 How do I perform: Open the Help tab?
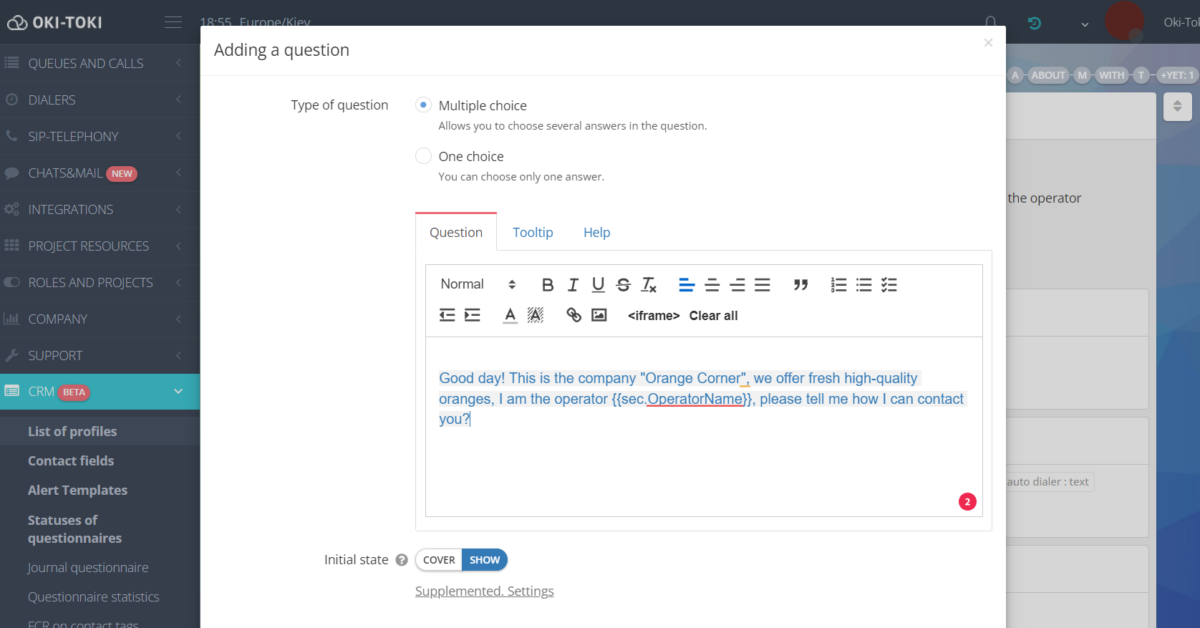596,232
